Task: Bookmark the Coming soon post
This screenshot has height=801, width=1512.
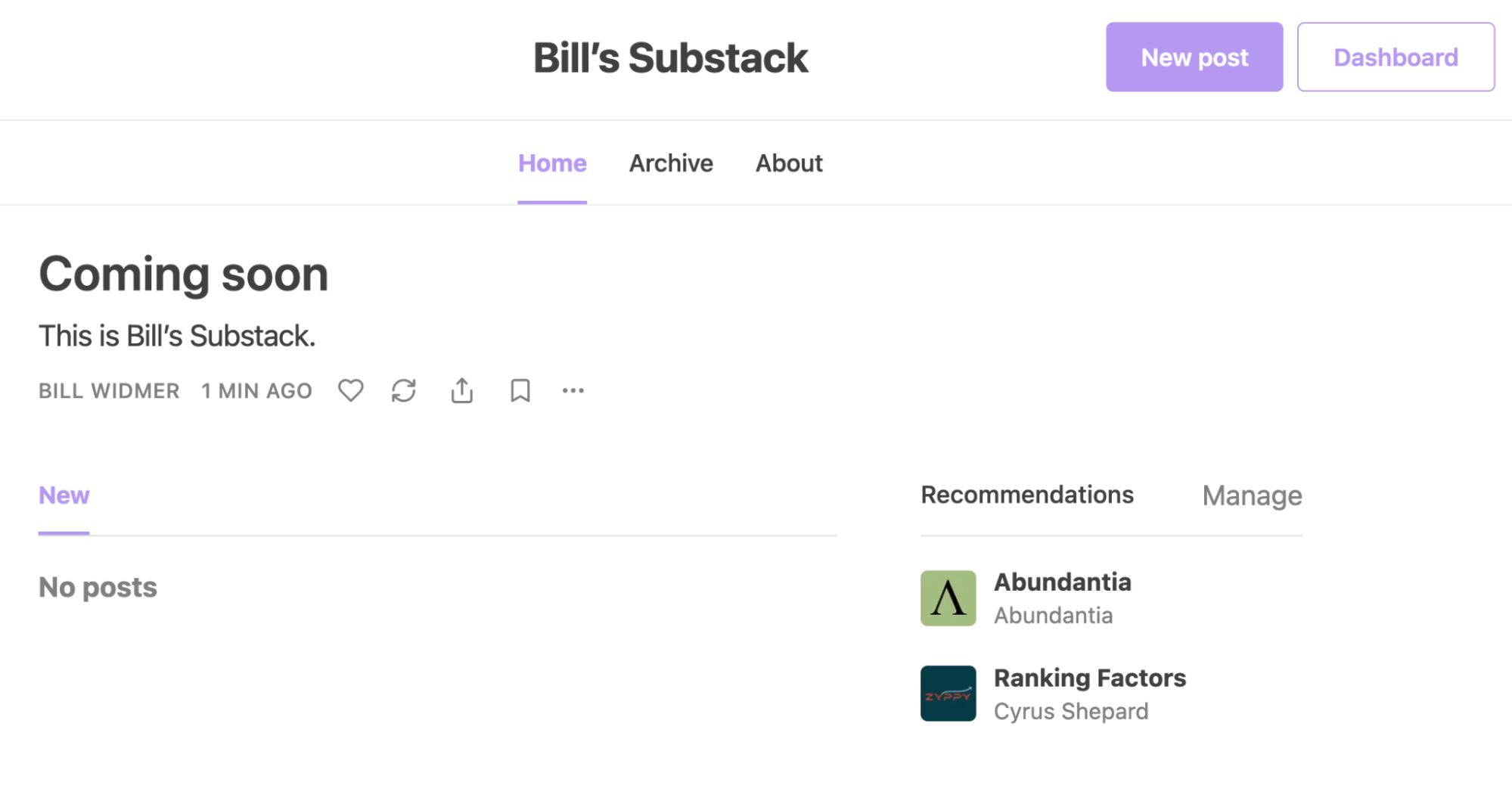Action: coord(519,390)
